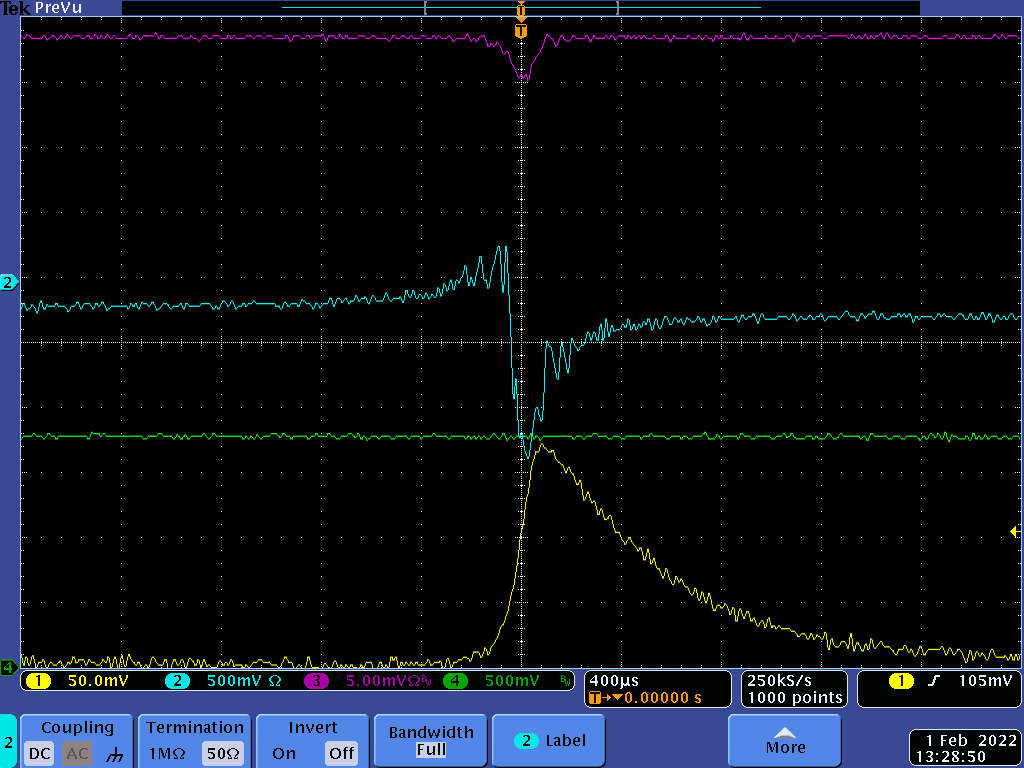
Task: Click the channel 2 ground reference marker
Action: (8, 283)
